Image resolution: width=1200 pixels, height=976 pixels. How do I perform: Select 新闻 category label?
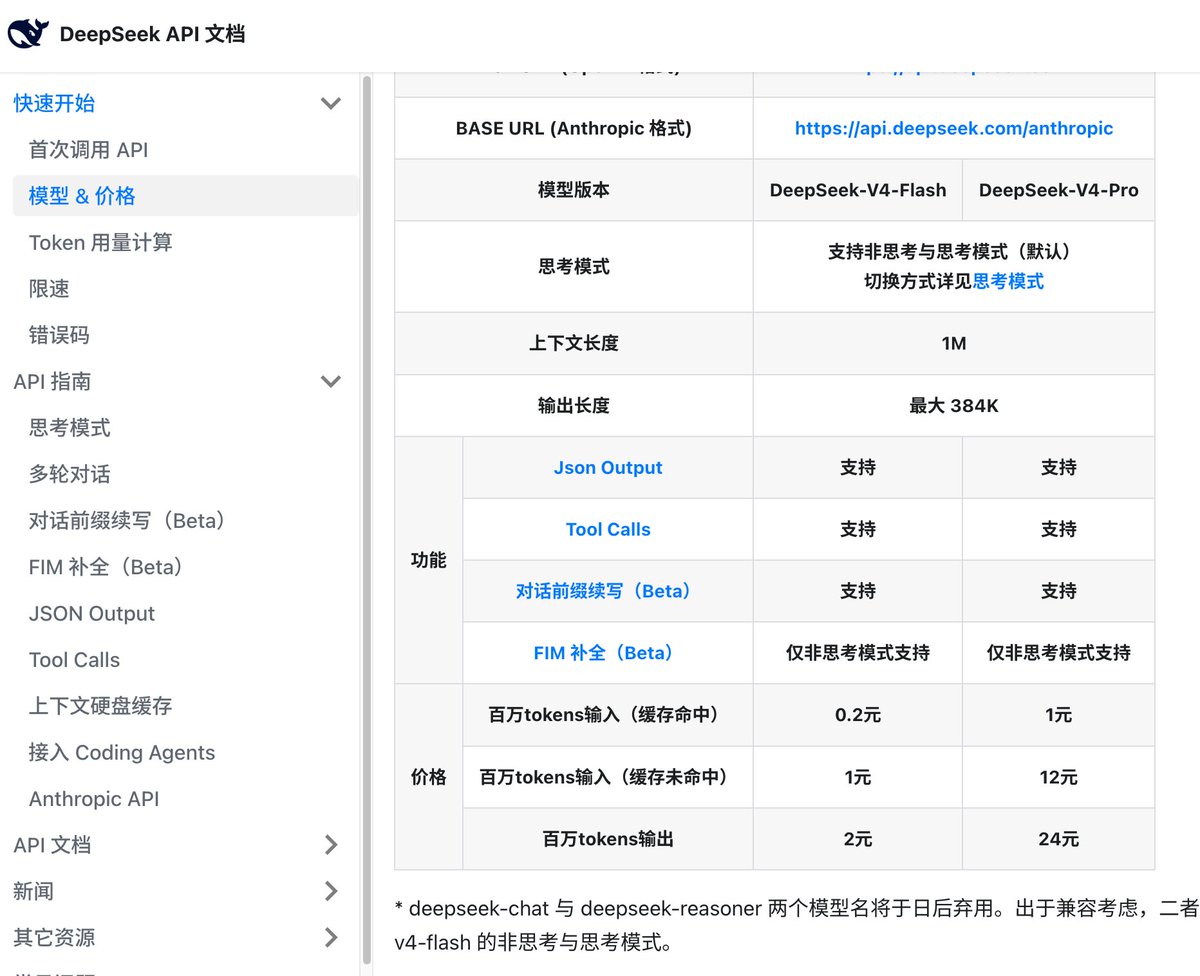(x=34, y=891)
